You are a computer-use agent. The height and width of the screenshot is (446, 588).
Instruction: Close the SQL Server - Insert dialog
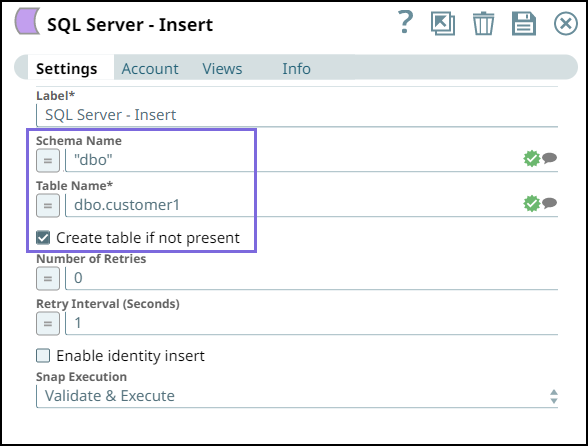566,24
